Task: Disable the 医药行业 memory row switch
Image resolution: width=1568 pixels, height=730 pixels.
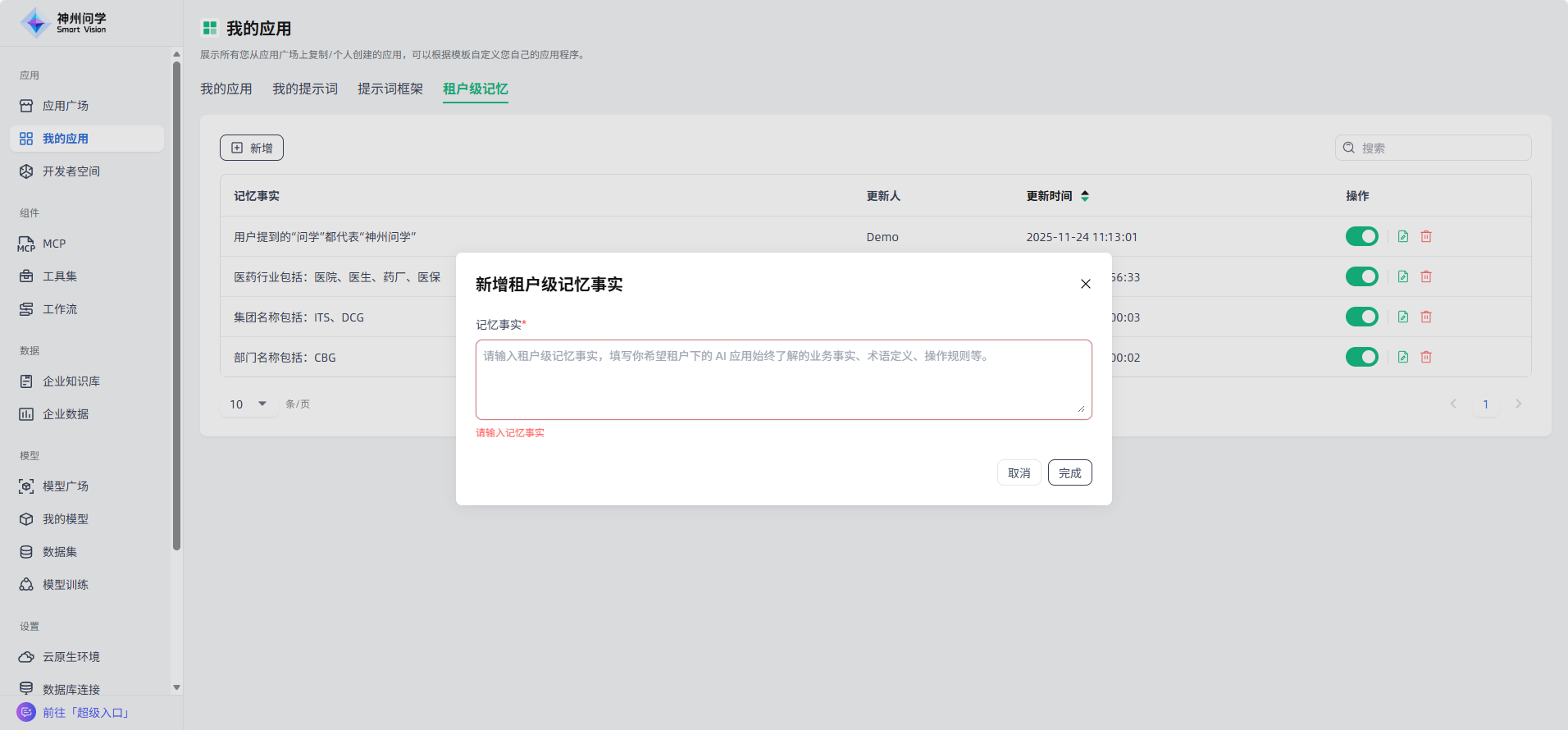Action: click(x=1361, y=276)
